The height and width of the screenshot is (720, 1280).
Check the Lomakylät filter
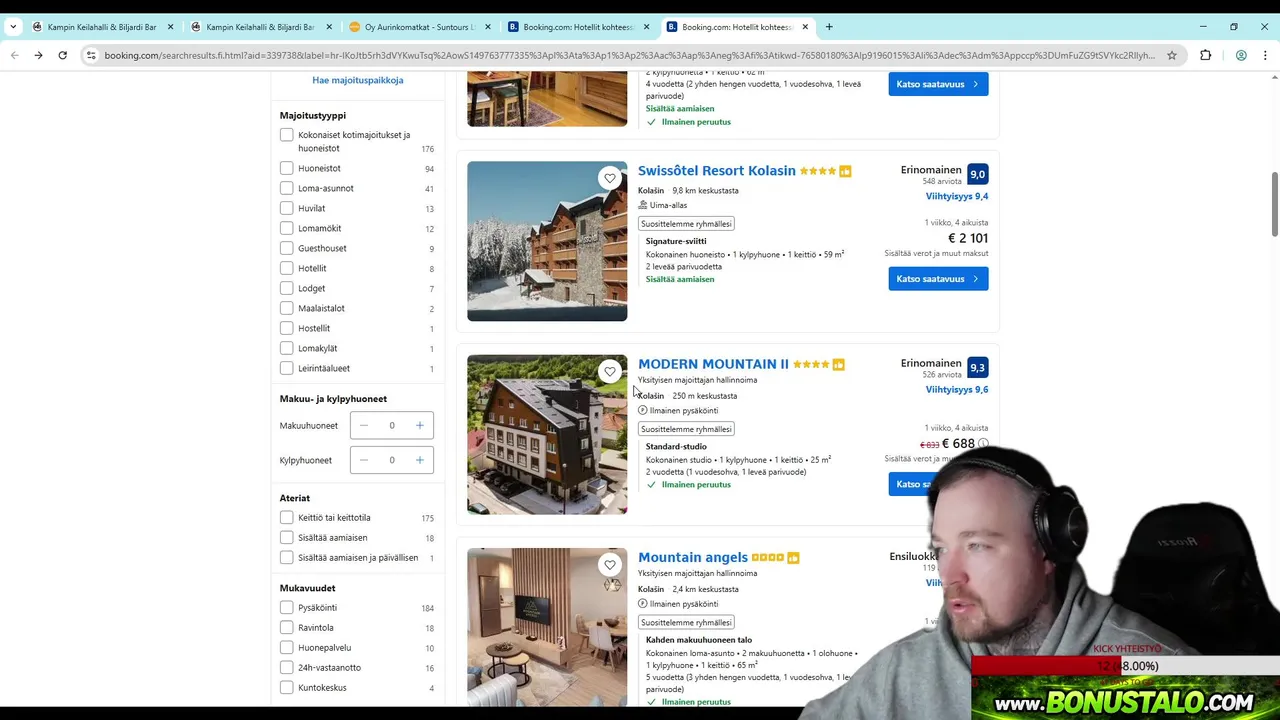[x=287, y=348]
